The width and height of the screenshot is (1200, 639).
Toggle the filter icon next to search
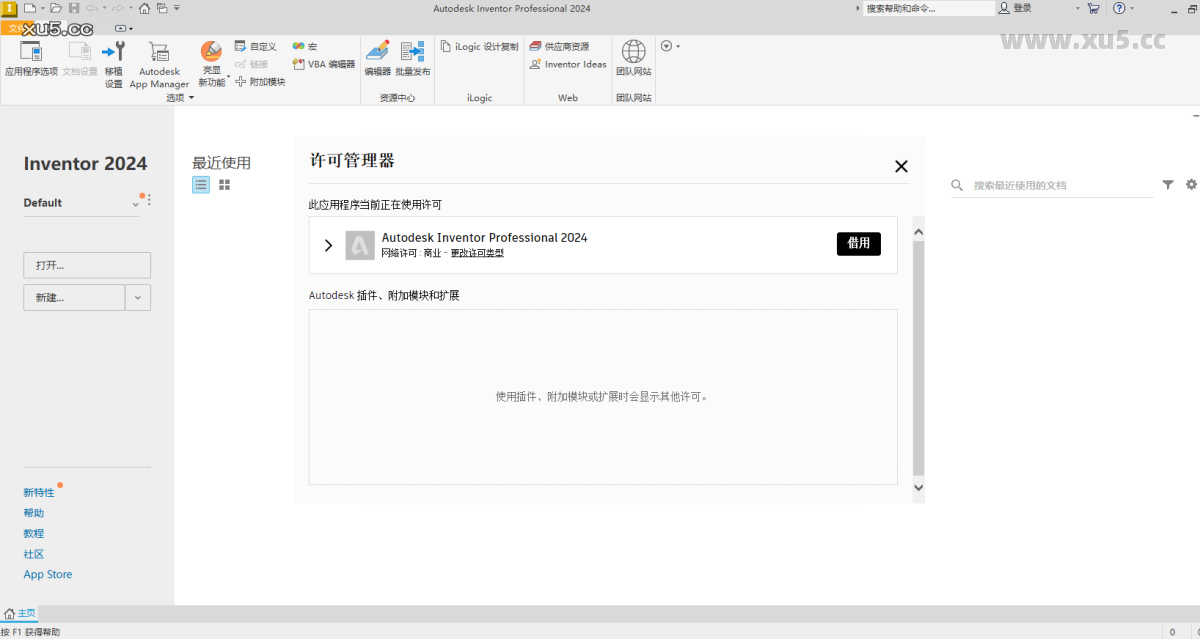pos(1168,184)
